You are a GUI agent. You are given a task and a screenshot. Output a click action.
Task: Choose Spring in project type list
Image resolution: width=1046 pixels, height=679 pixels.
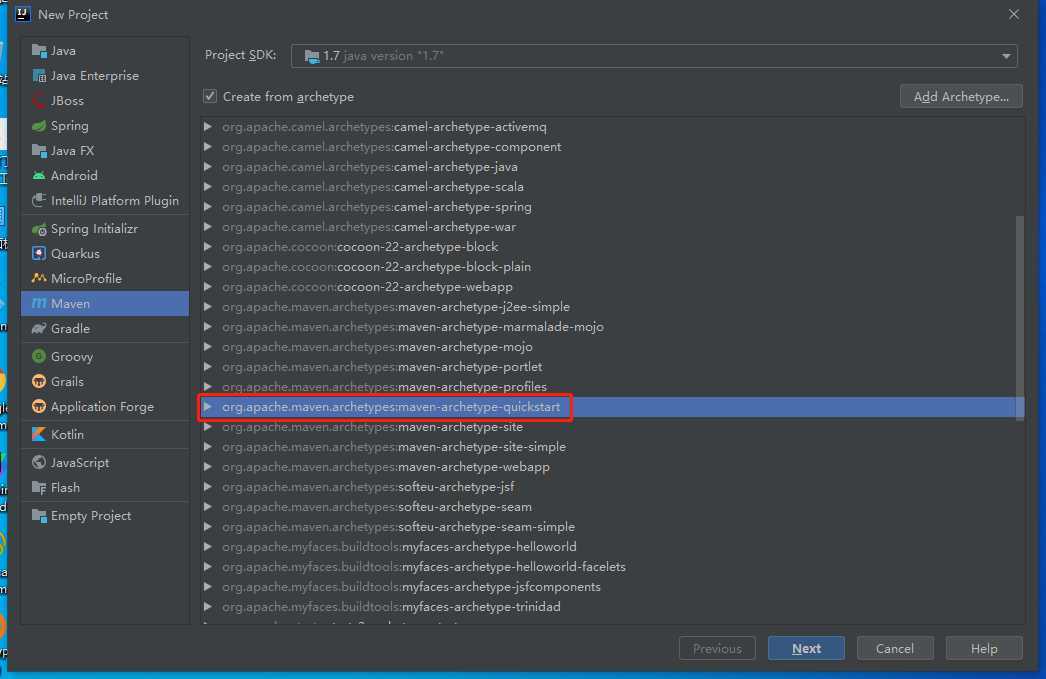pos(105,126)
